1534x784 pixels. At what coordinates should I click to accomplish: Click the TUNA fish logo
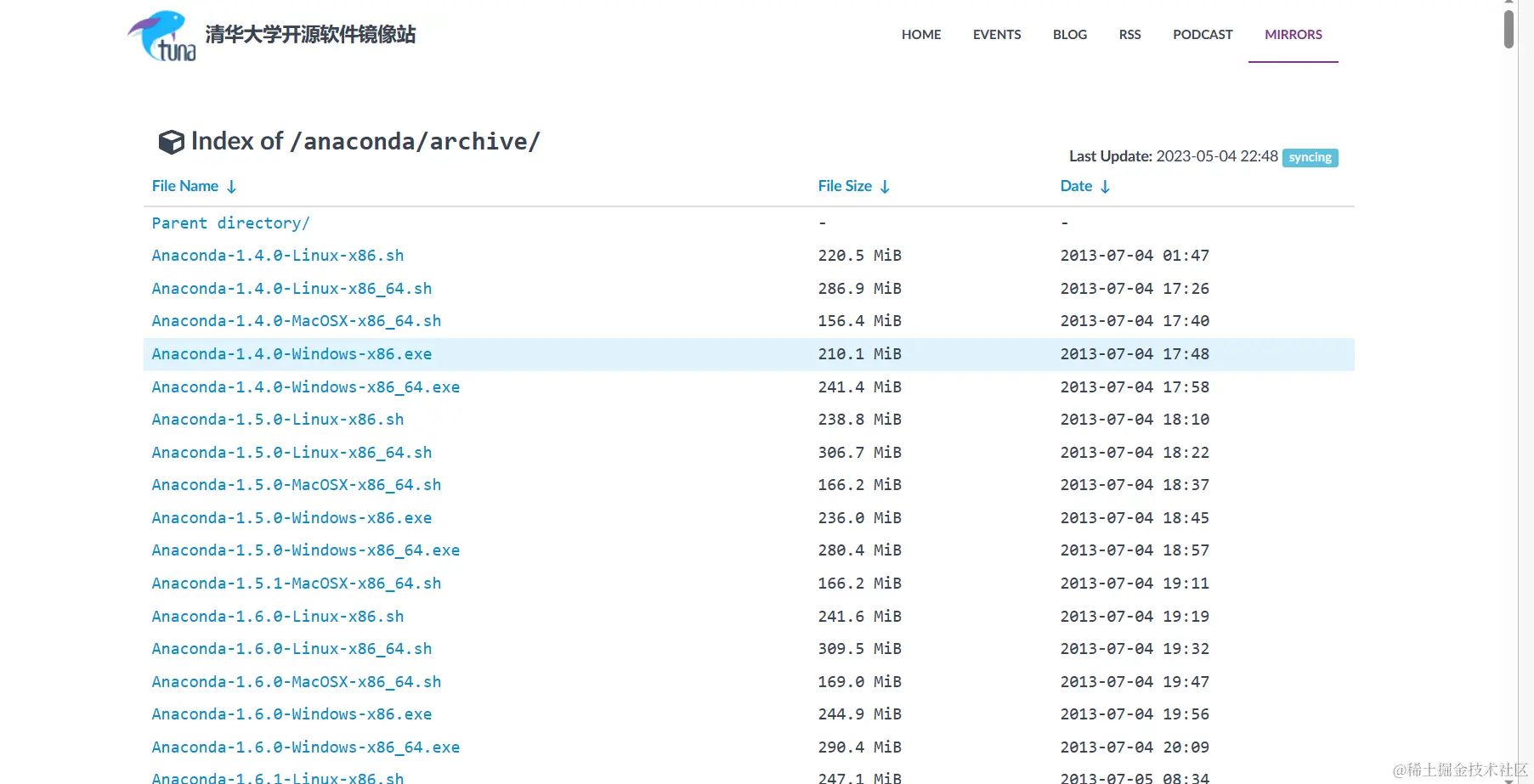[161, 36]
